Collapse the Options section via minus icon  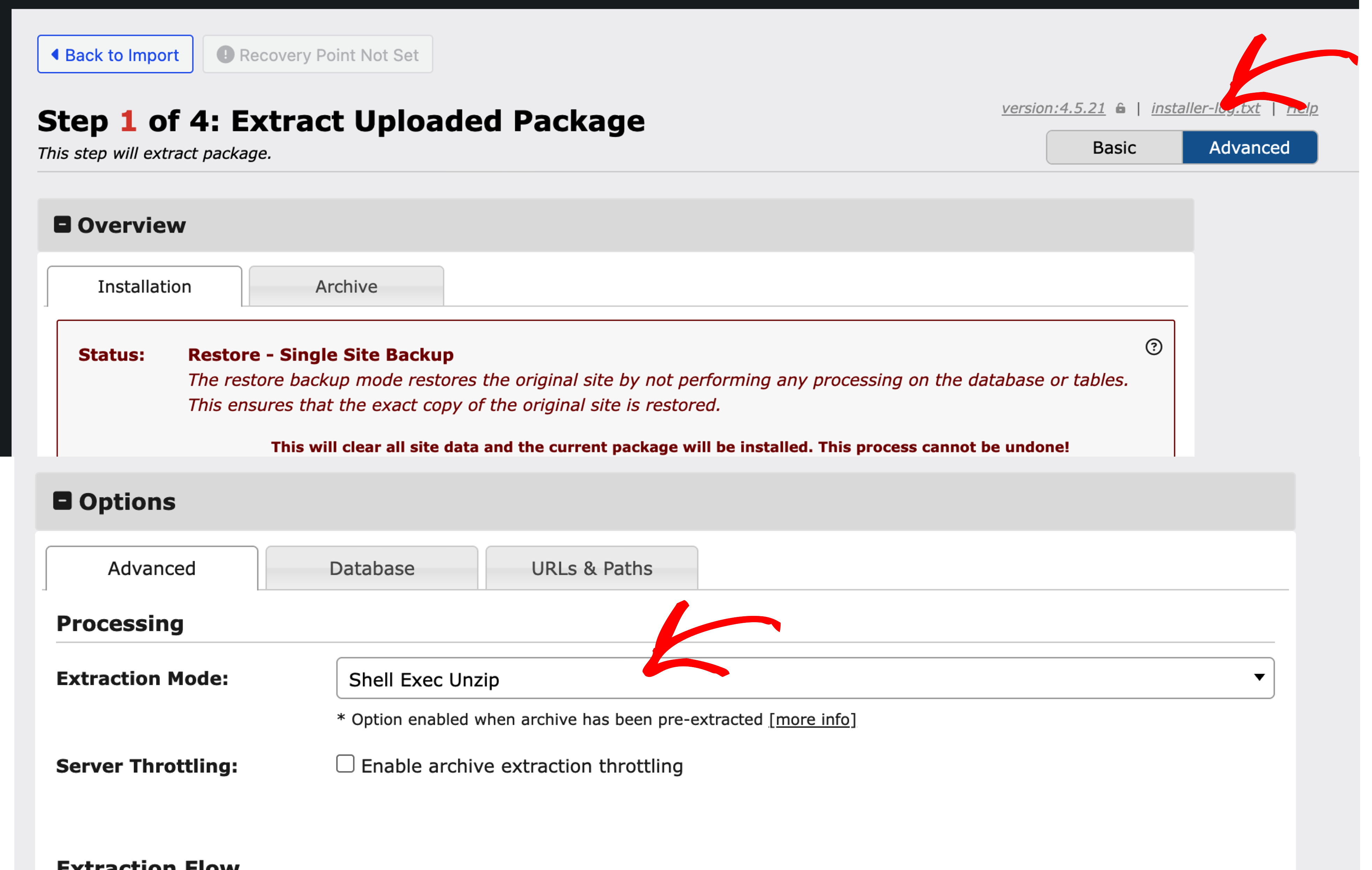click(x=62, y=501)
